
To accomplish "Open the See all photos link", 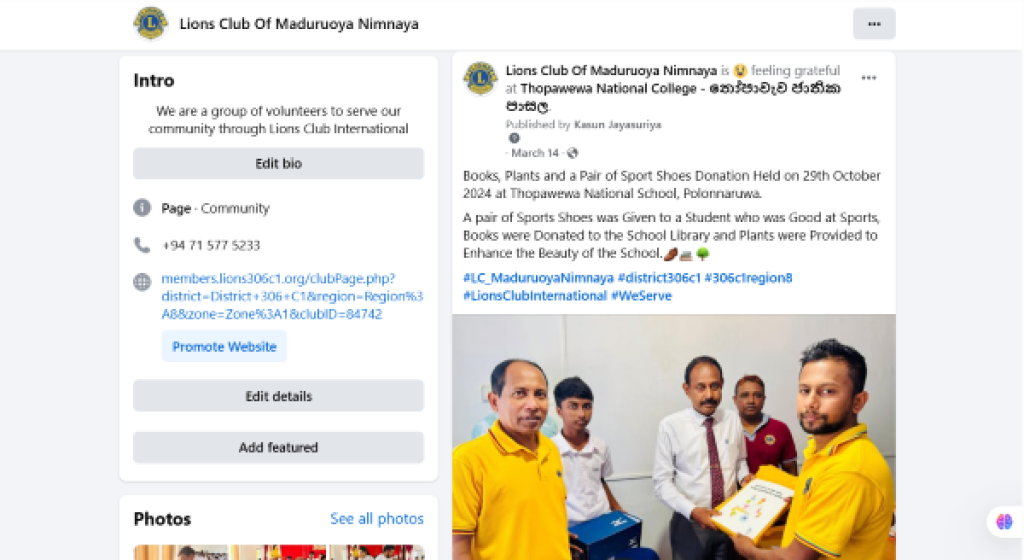I will pos(377,519).
